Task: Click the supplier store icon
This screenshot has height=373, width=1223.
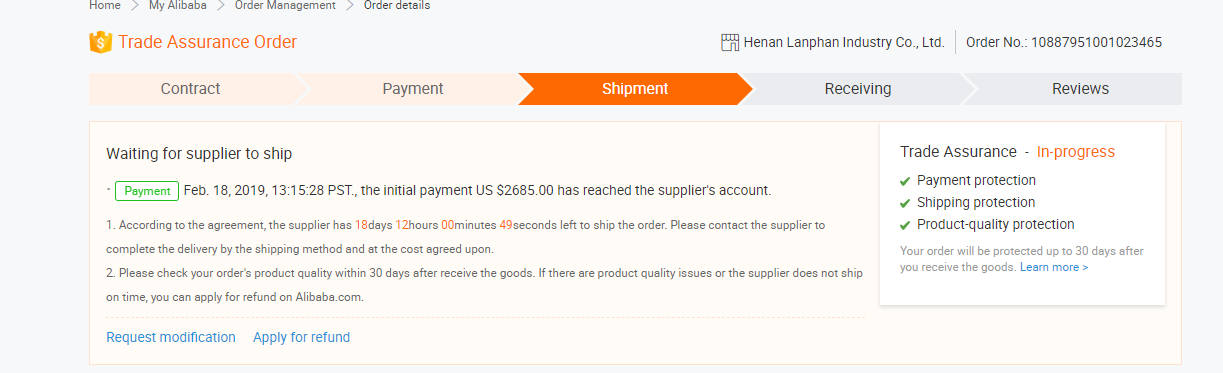Action: 730,42
